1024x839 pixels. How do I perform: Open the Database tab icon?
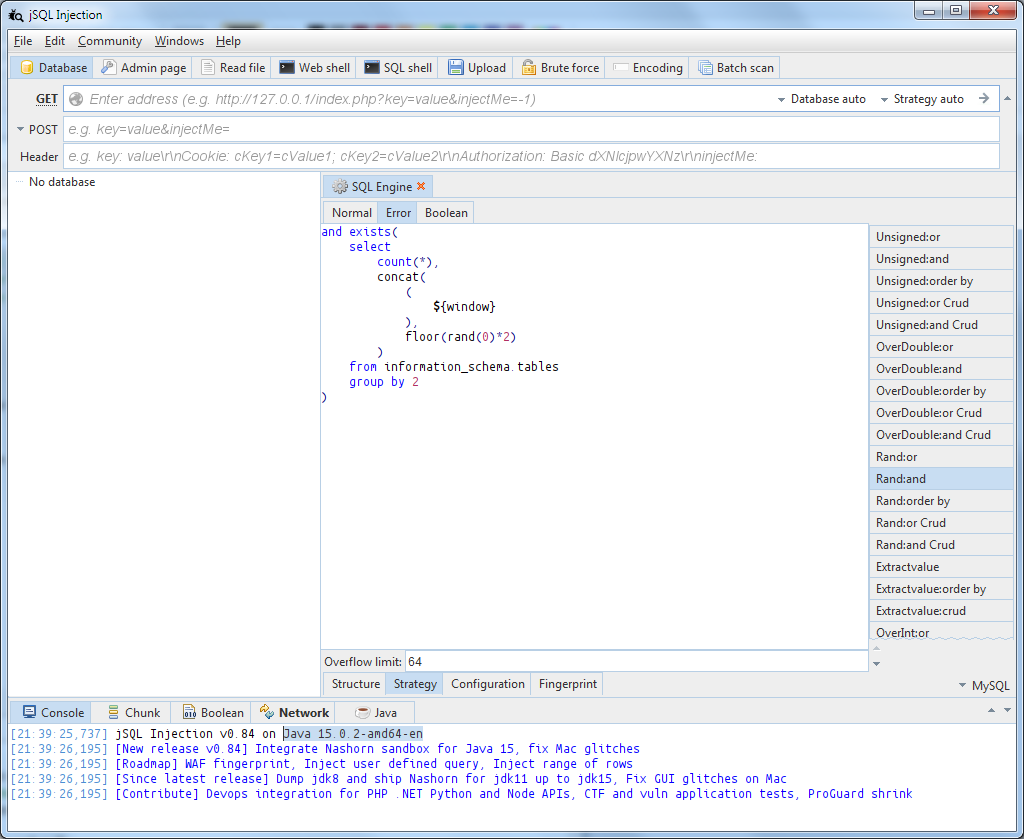(27, 68)
